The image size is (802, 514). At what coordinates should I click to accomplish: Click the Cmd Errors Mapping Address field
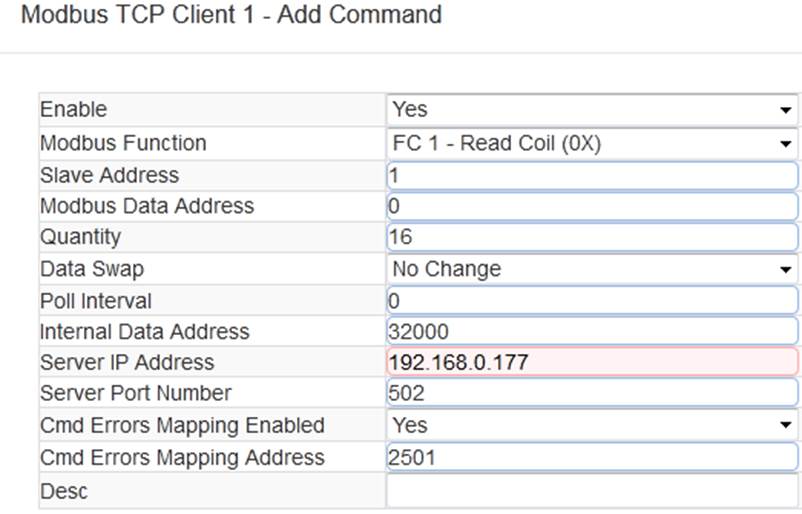(x=592, y=457)
